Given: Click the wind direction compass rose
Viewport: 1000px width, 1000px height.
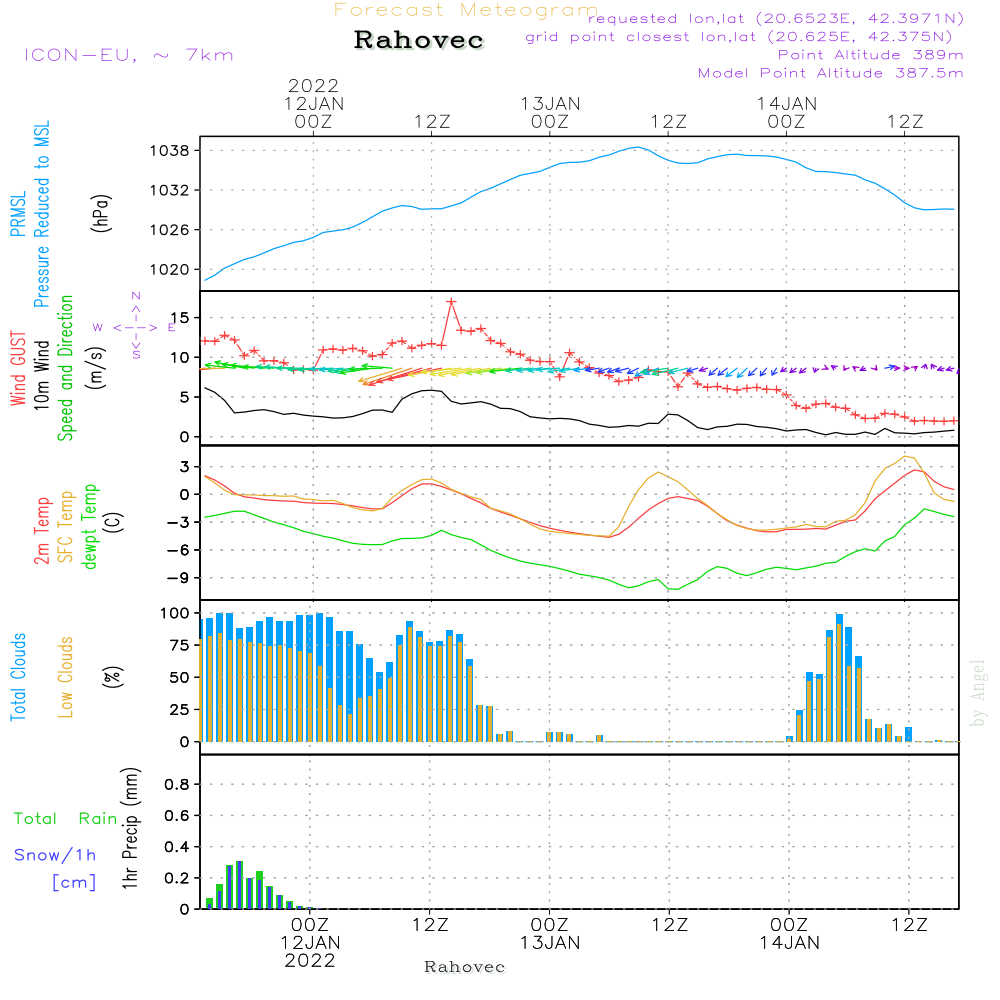Looking at the screenshot, I should coord(135,326).
